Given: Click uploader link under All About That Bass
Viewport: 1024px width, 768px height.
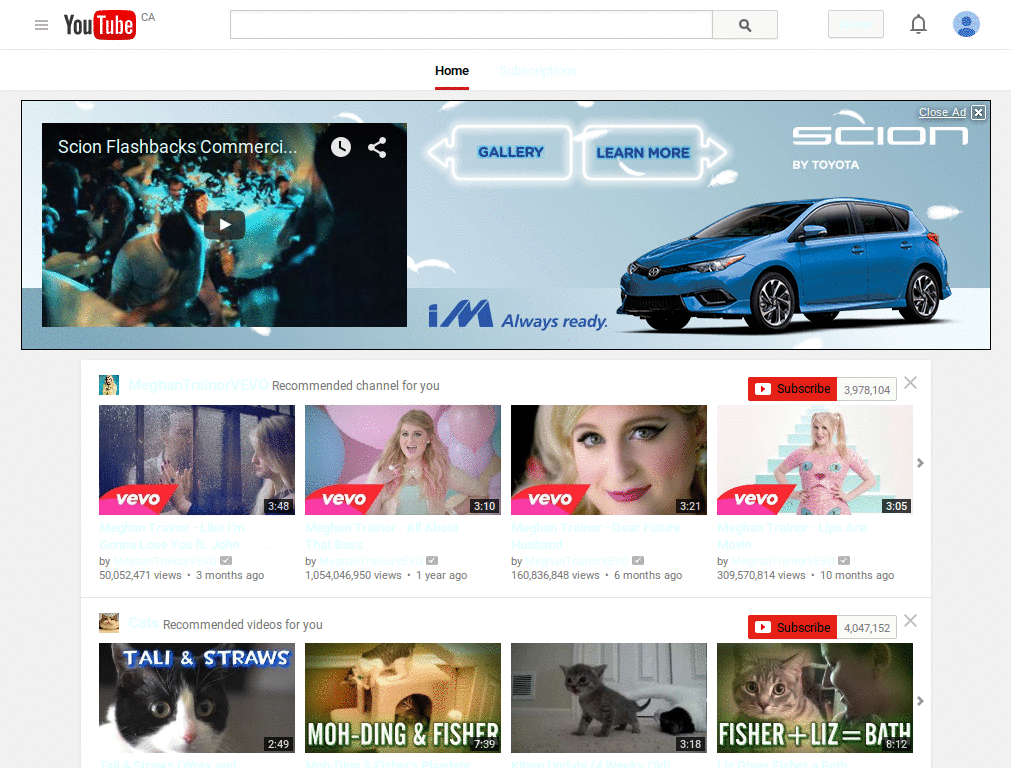Looking at the screenshot, I should [371, 561].
